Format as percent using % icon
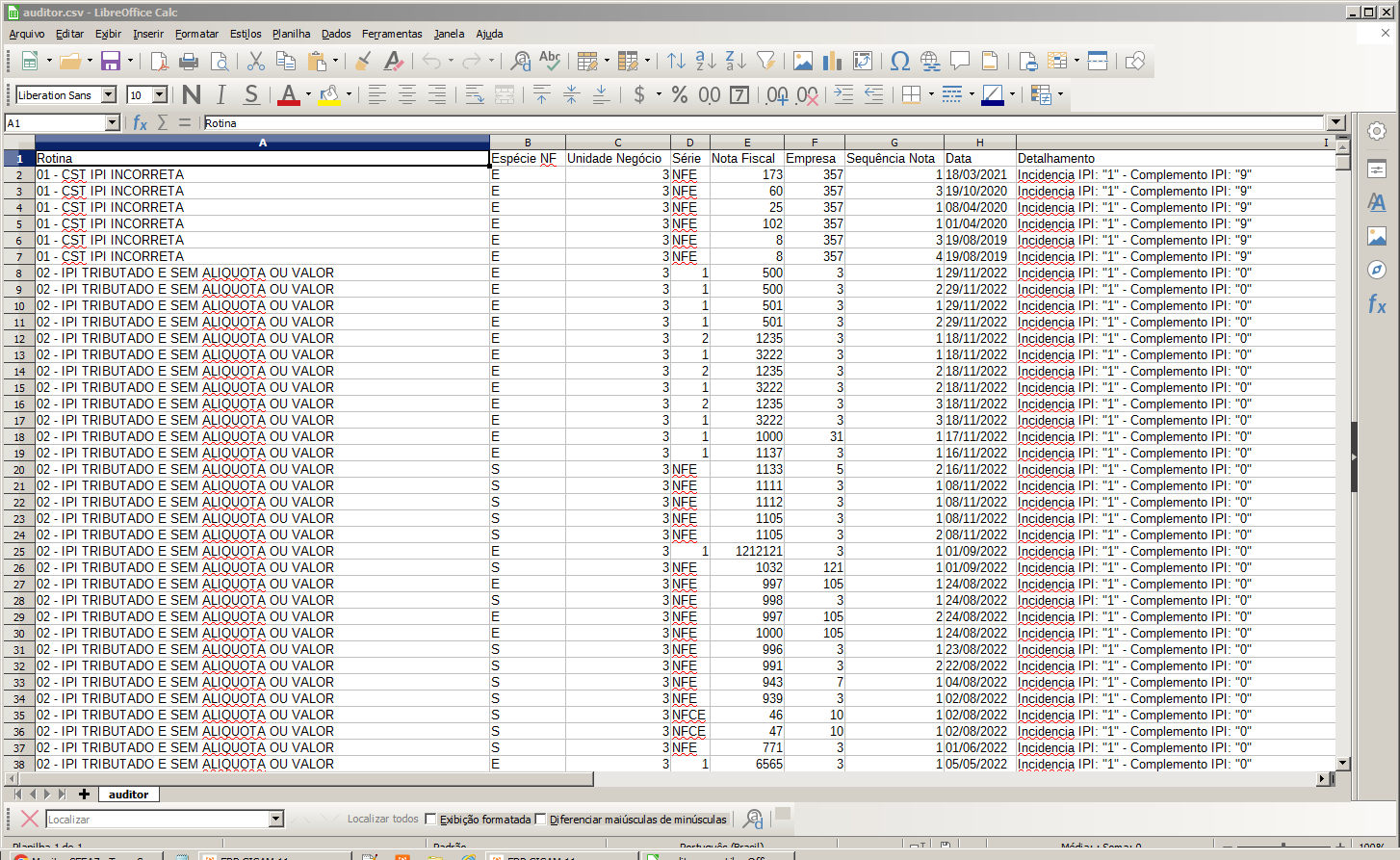Viewport: 1400px width, 860px height. [x=680, y=94]
